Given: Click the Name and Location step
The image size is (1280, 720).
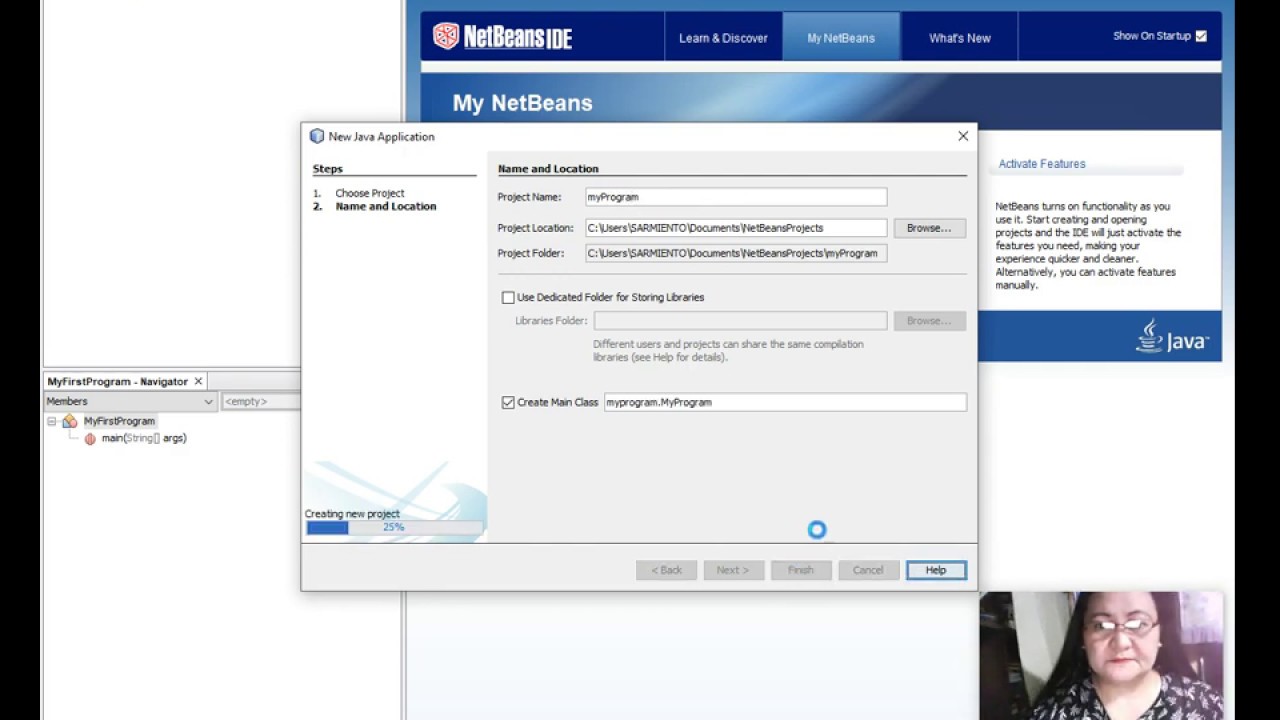Looking at the screenshot, I should click(x=386, y=206).
